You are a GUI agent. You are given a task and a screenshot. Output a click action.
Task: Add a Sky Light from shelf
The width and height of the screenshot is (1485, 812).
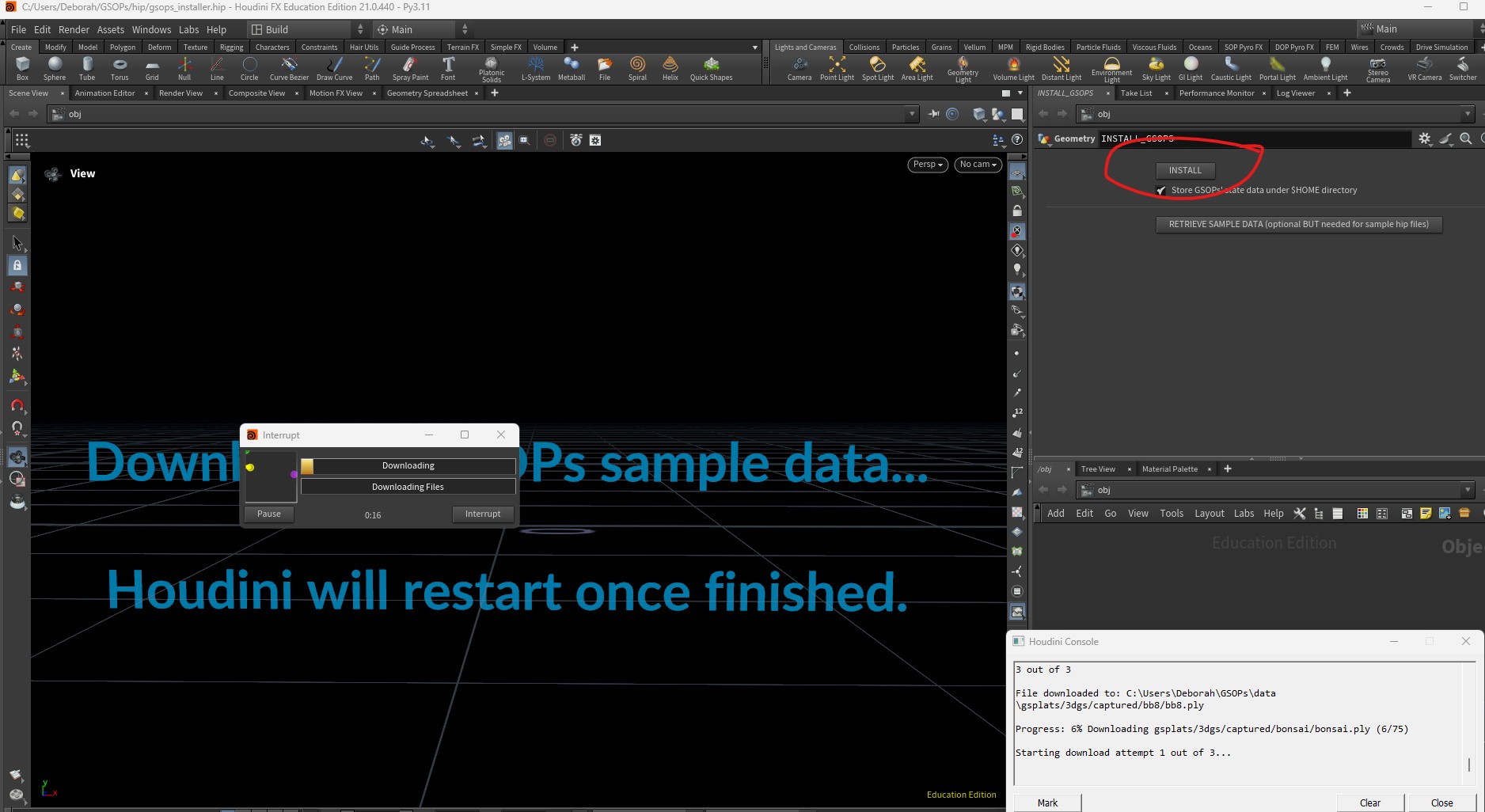(1156, 68)
